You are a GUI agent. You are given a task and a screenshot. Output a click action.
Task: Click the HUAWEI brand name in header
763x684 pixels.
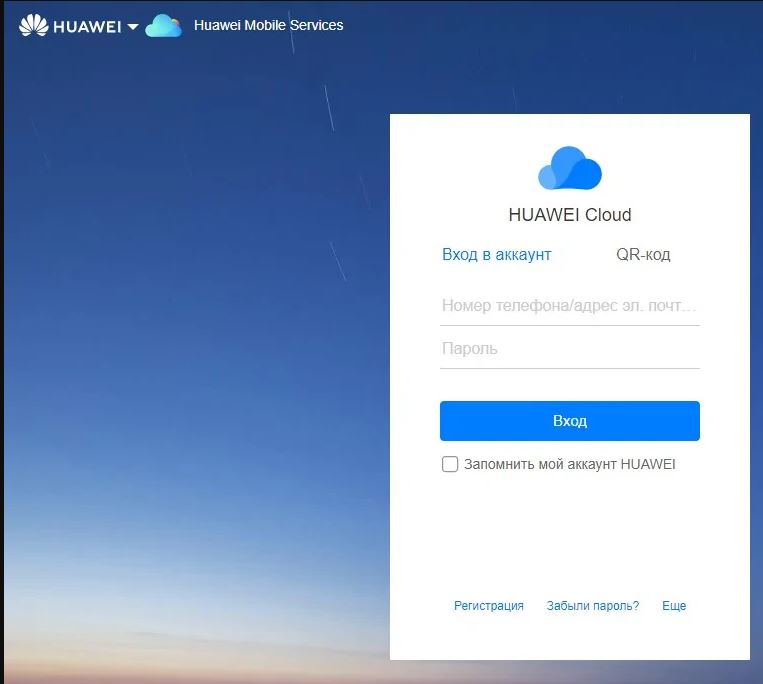(x=87, y=27)
